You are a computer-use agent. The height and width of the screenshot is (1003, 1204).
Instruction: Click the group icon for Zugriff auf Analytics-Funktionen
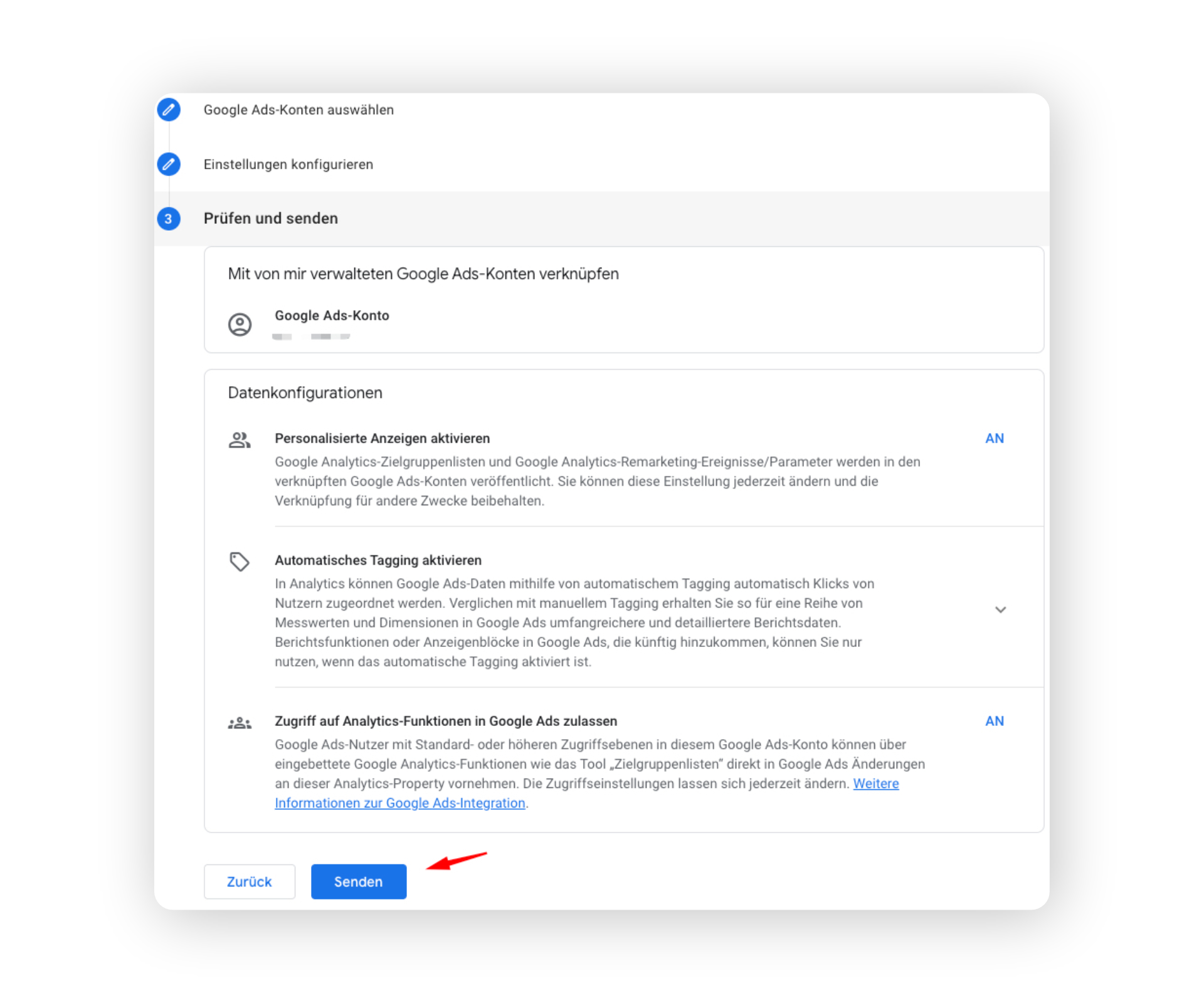[x=240, y=723]
